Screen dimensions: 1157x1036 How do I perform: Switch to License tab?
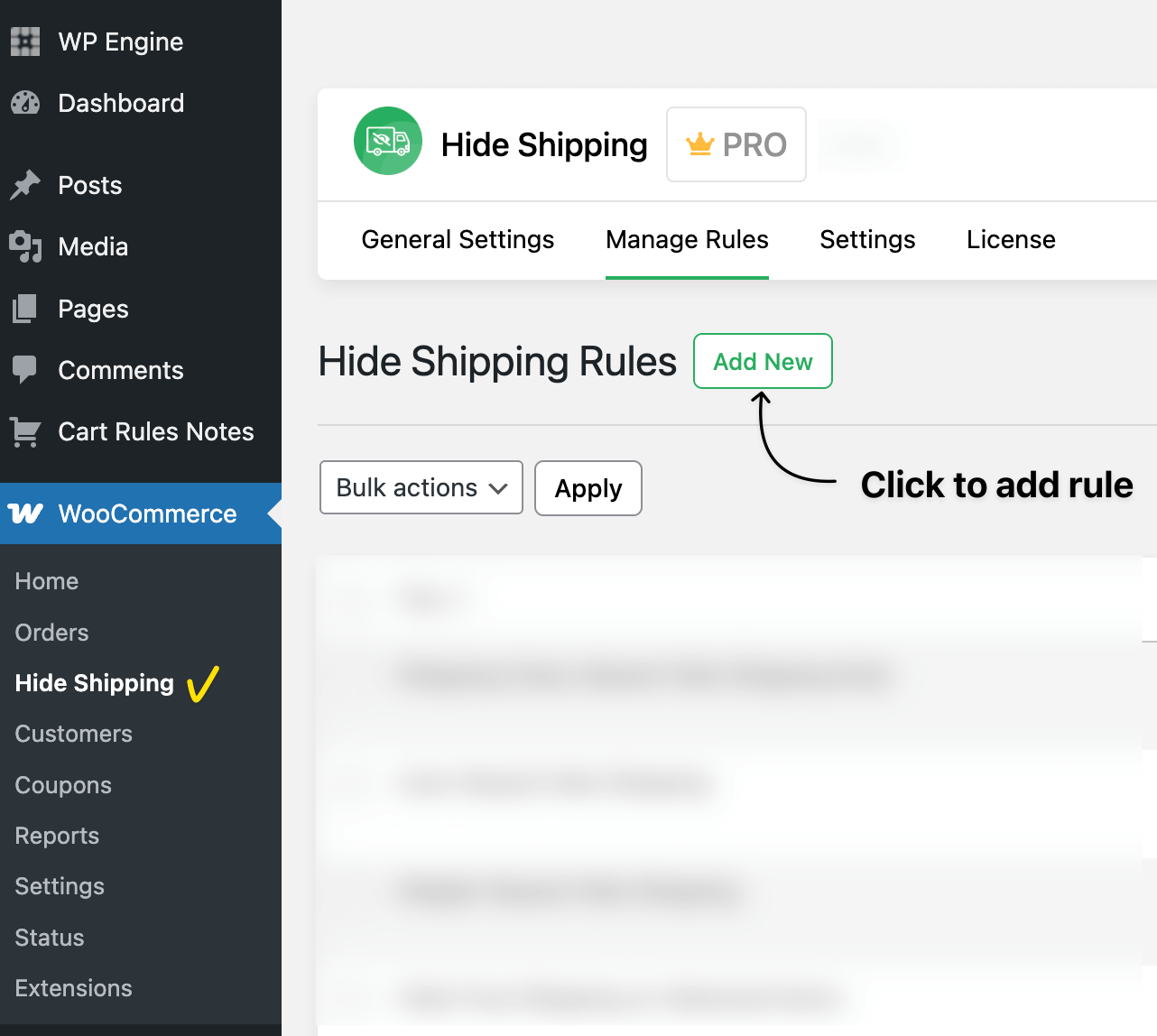point(1011,240)
